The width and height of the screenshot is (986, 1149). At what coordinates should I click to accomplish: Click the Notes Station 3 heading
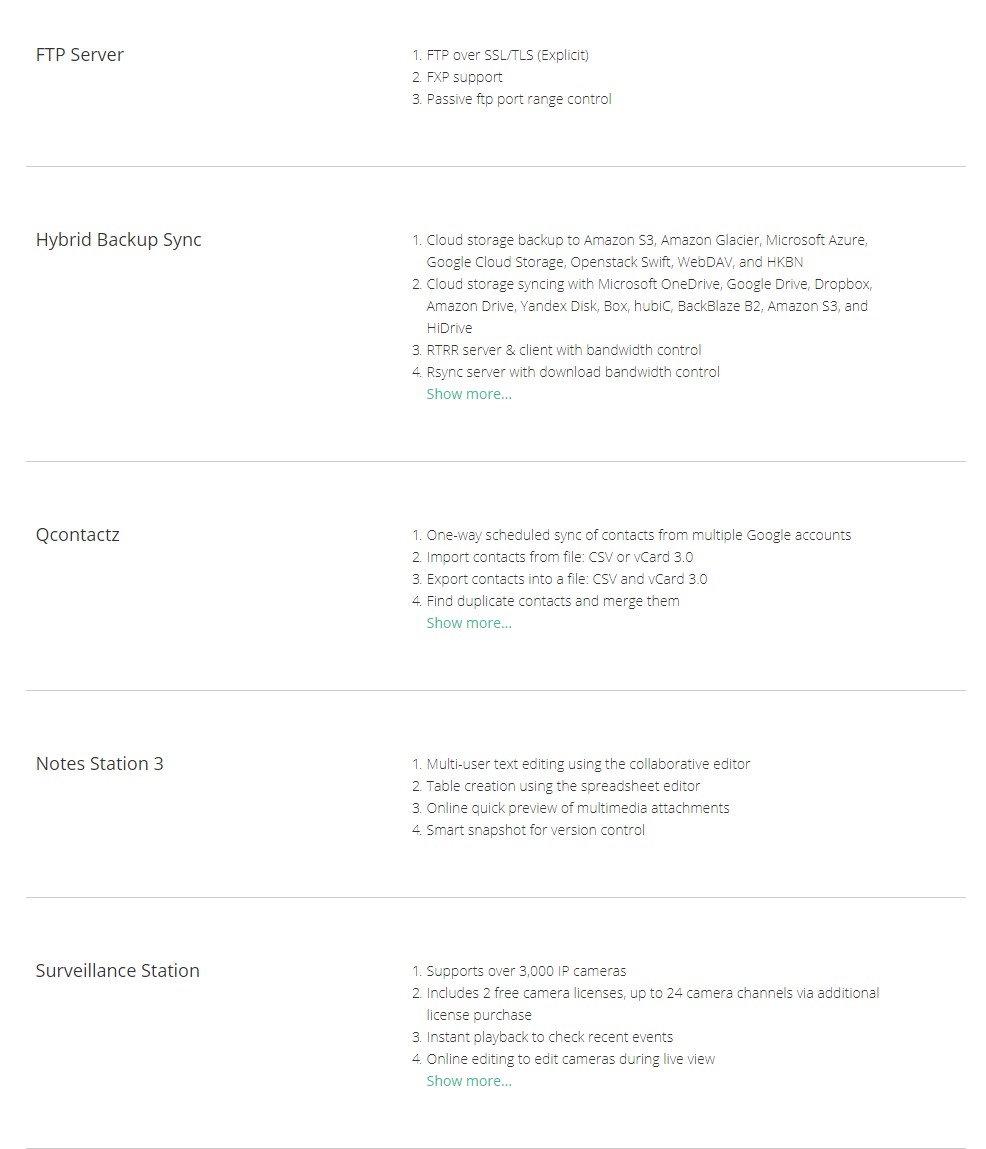(99, 764)
